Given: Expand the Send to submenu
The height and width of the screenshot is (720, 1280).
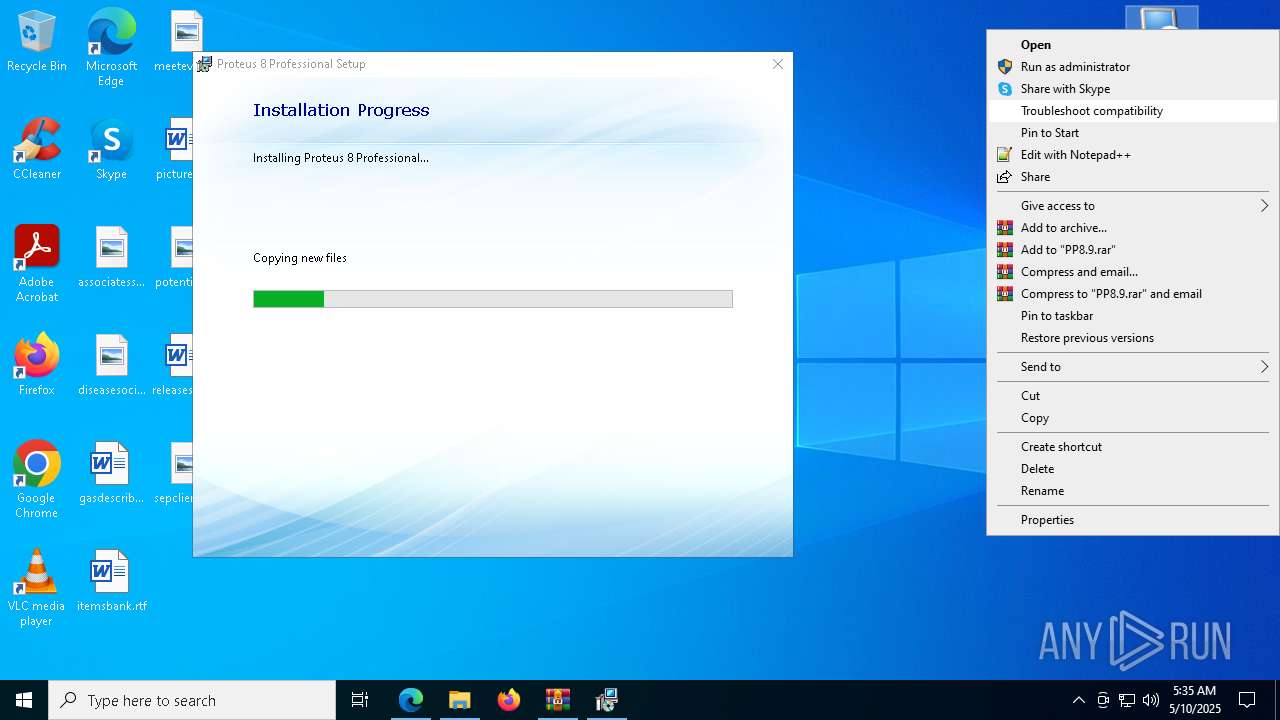Looking at the screenshot, I should pyautogui.click(x=1132, y=367).
